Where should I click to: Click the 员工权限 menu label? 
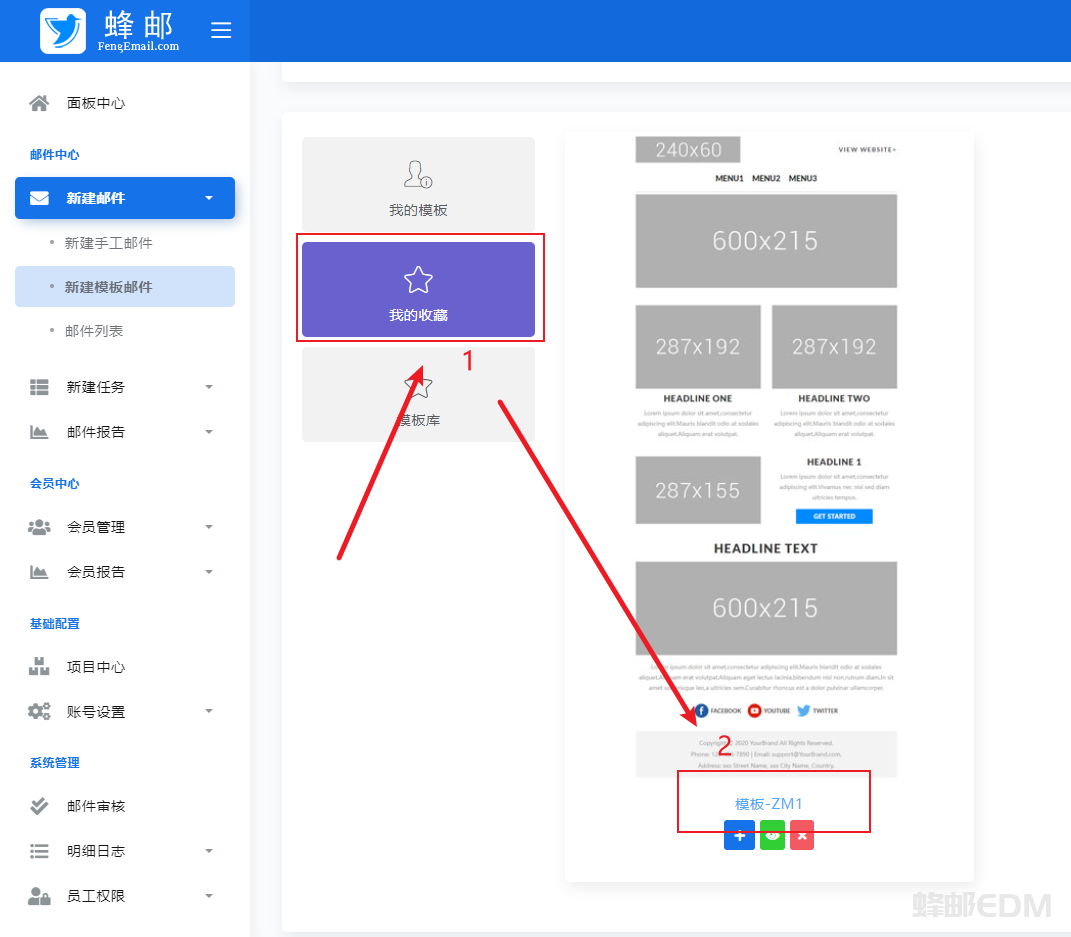click(x=96, y=896)
